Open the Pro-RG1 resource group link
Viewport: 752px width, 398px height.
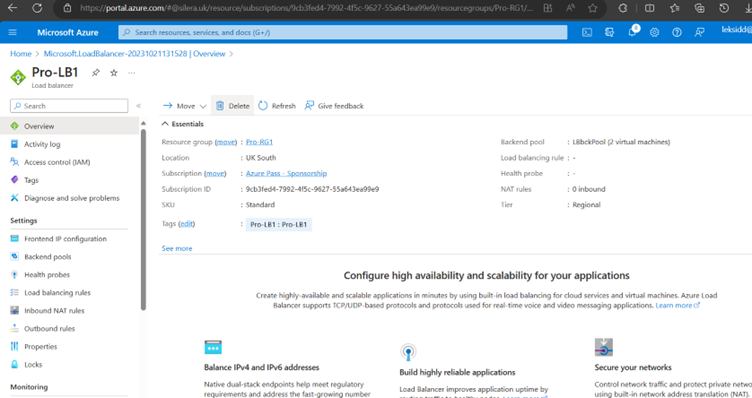pyautogui.click(x=259, y=142)
